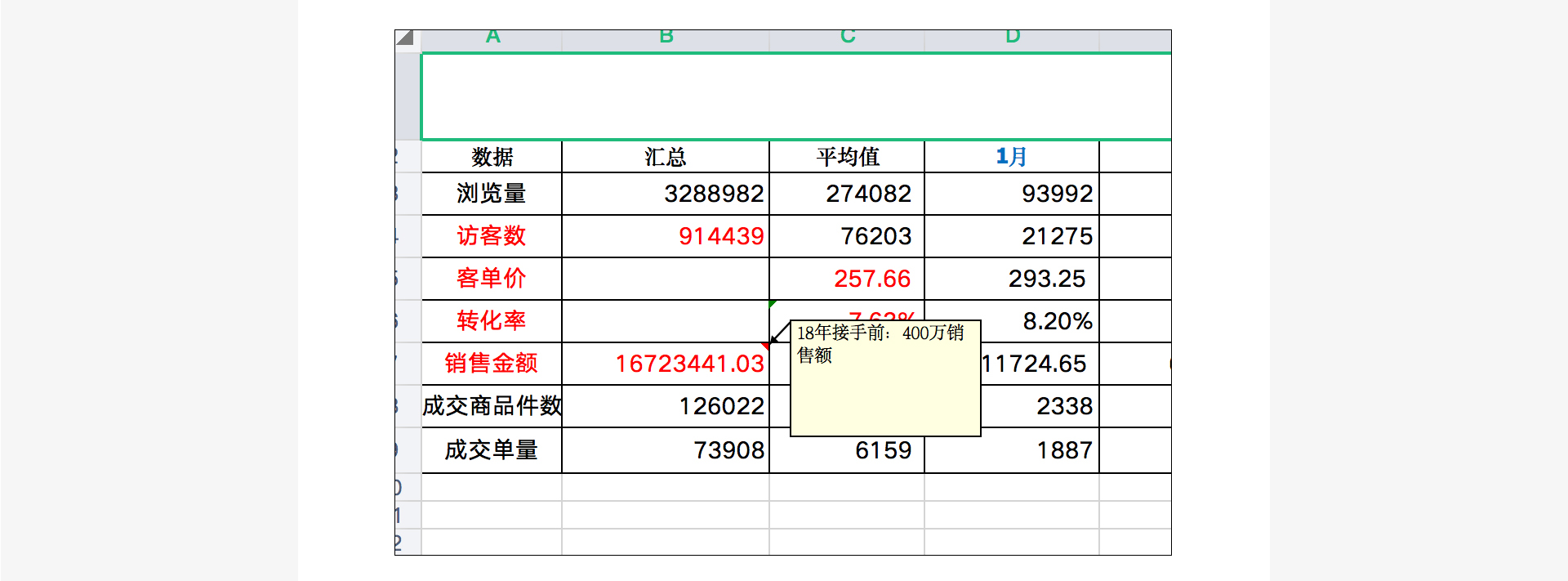
Task: Click the yellow comment note box
Action: point(885,392)
